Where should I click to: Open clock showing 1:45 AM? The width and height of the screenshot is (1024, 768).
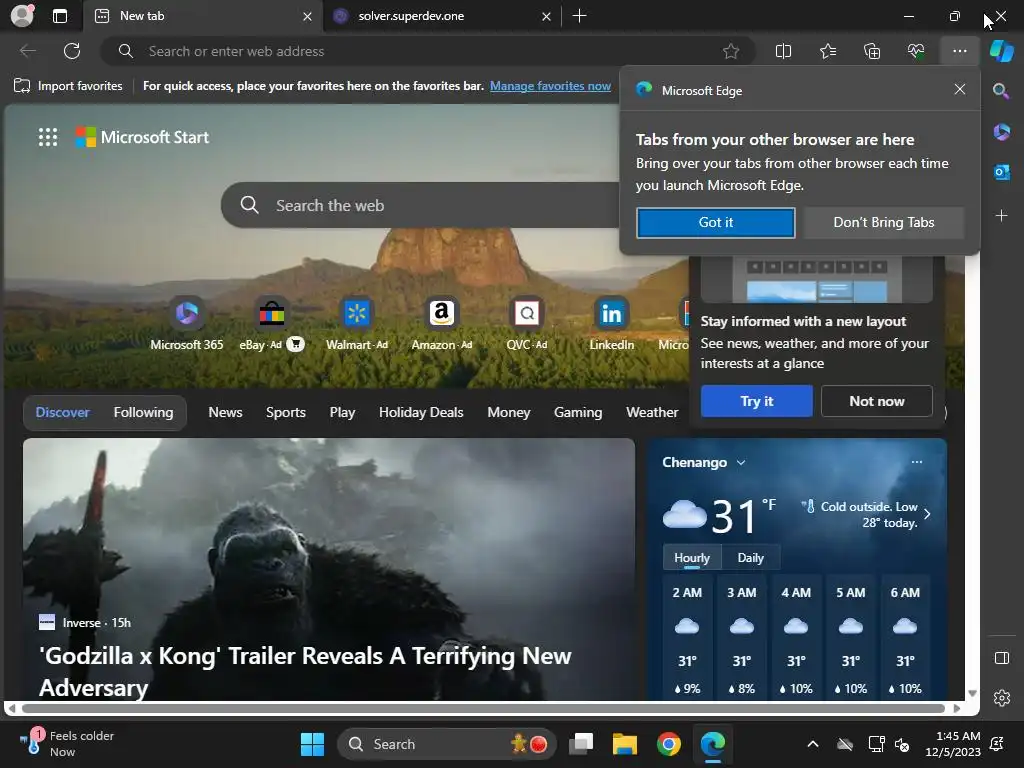click(953, 744)
